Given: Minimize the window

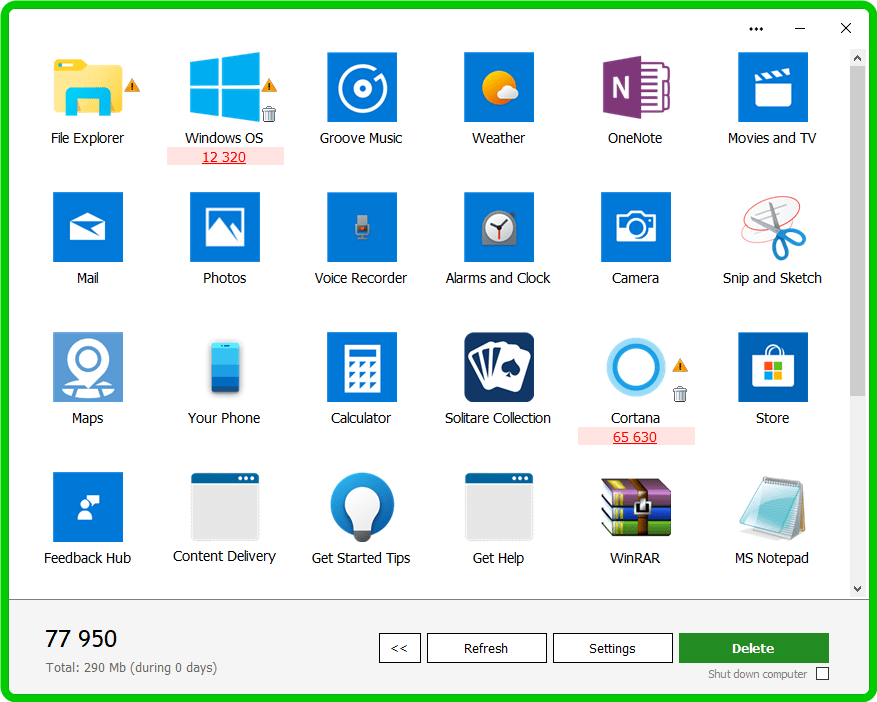Looking at the screenshot, I should point(800,29).
